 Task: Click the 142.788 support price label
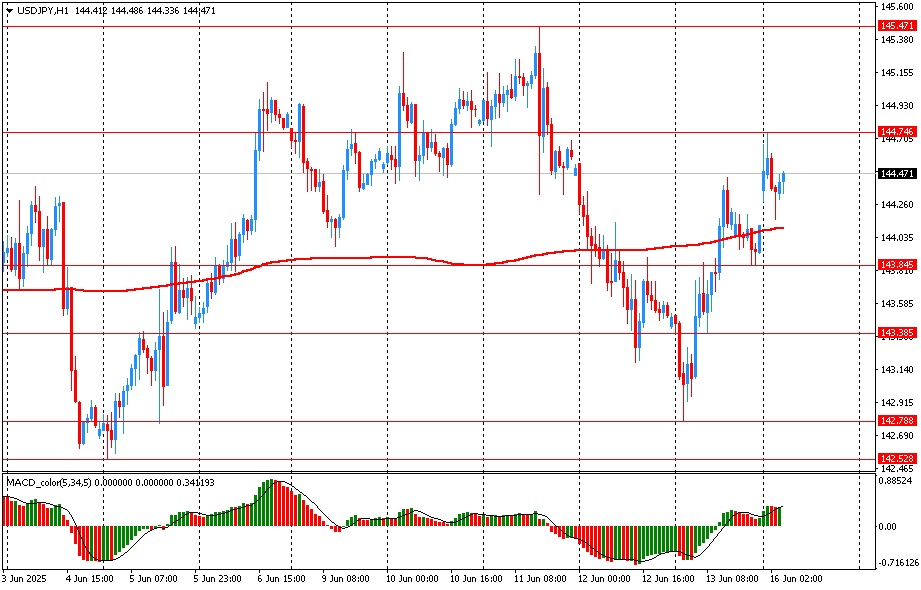coord(893,421)
